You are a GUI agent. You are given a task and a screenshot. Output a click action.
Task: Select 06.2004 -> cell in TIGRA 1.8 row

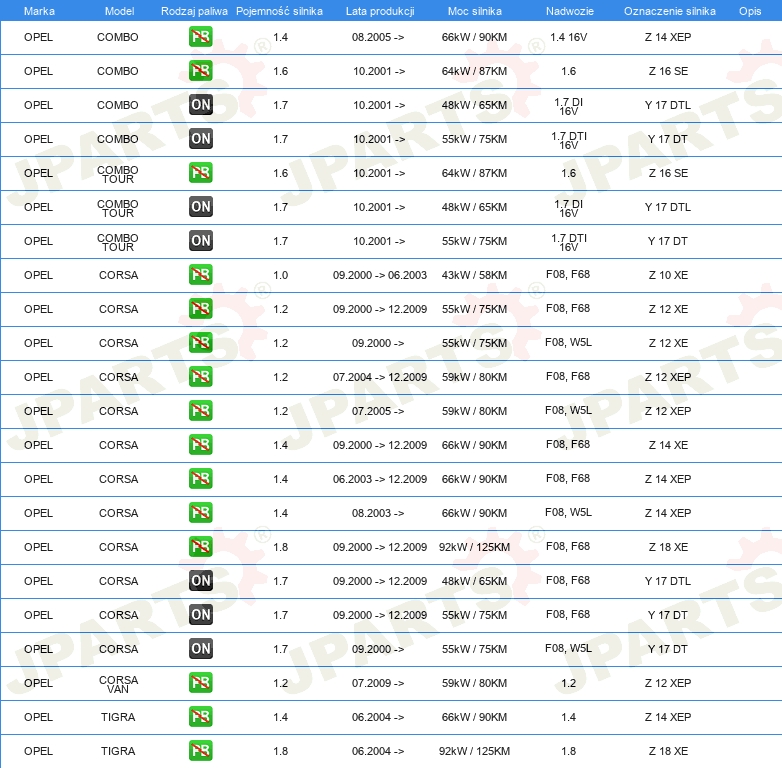pyautogui.click(x=378, y=751)
